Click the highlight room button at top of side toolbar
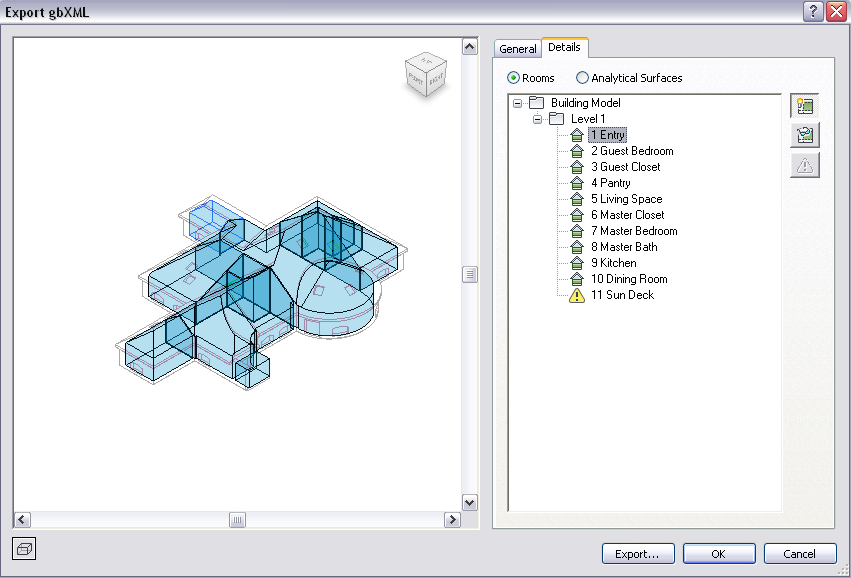This screenshot has width=851, height=578. coord(805,106)
